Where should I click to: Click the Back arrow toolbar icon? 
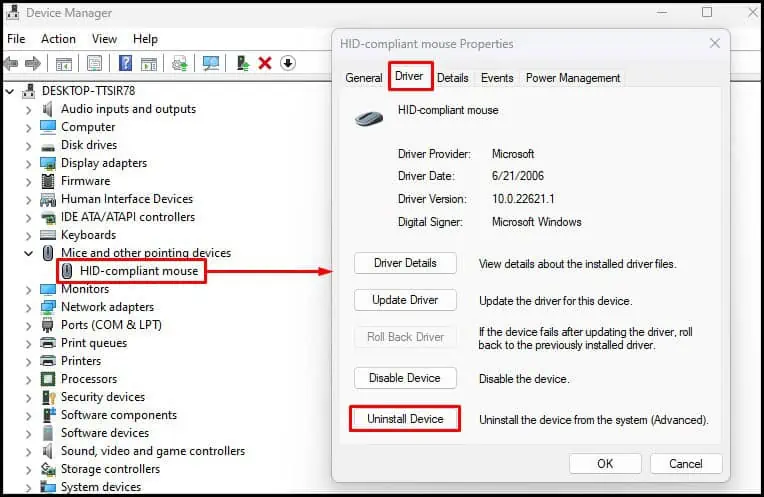click(11, 63)
